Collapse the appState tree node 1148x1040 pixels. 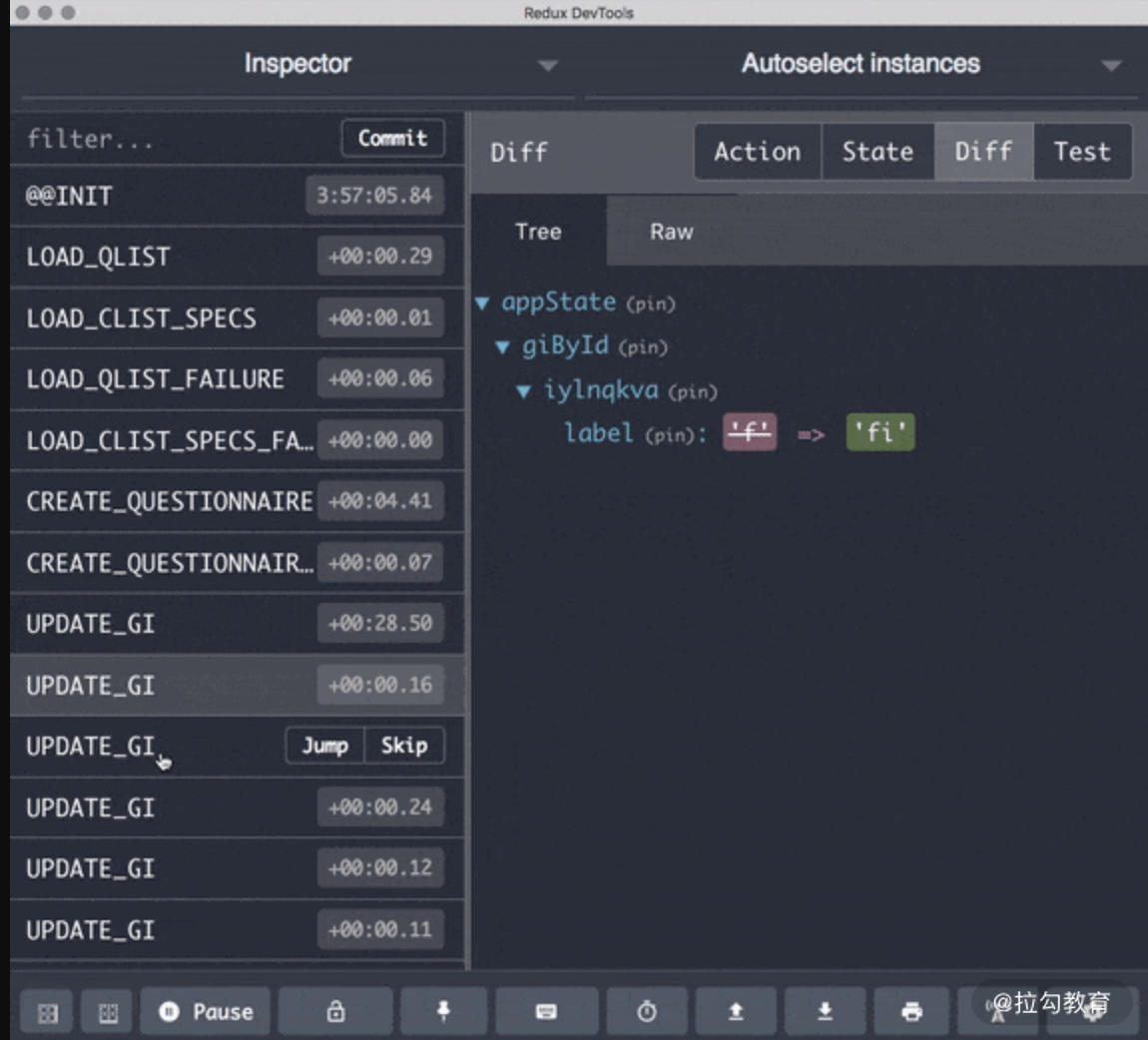coord(482,303)
